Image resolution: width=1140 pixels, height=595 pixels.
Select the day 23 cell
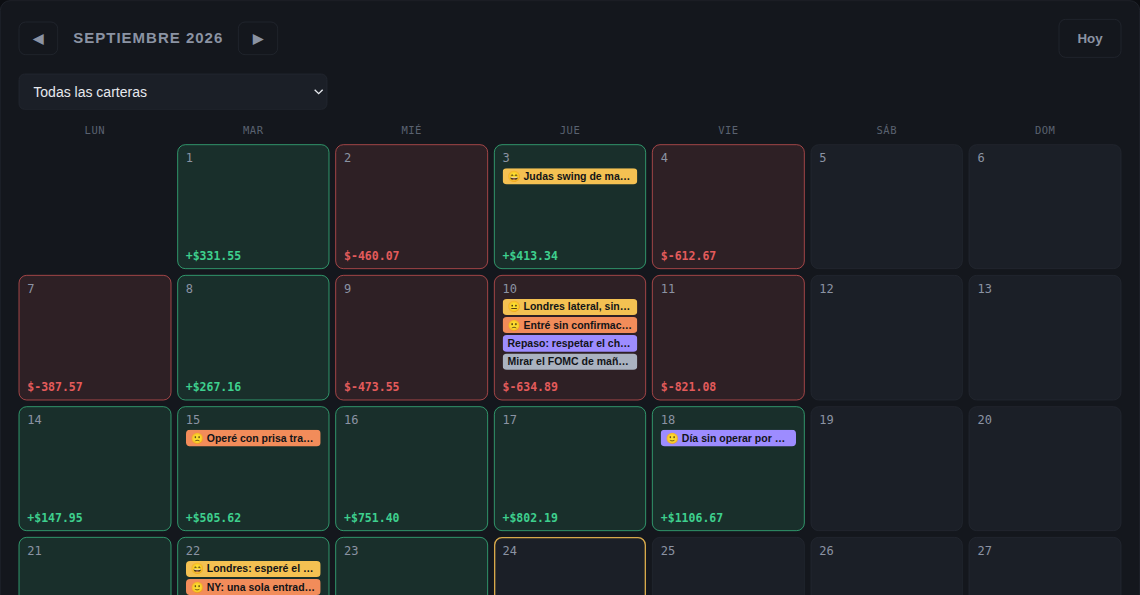412,567
